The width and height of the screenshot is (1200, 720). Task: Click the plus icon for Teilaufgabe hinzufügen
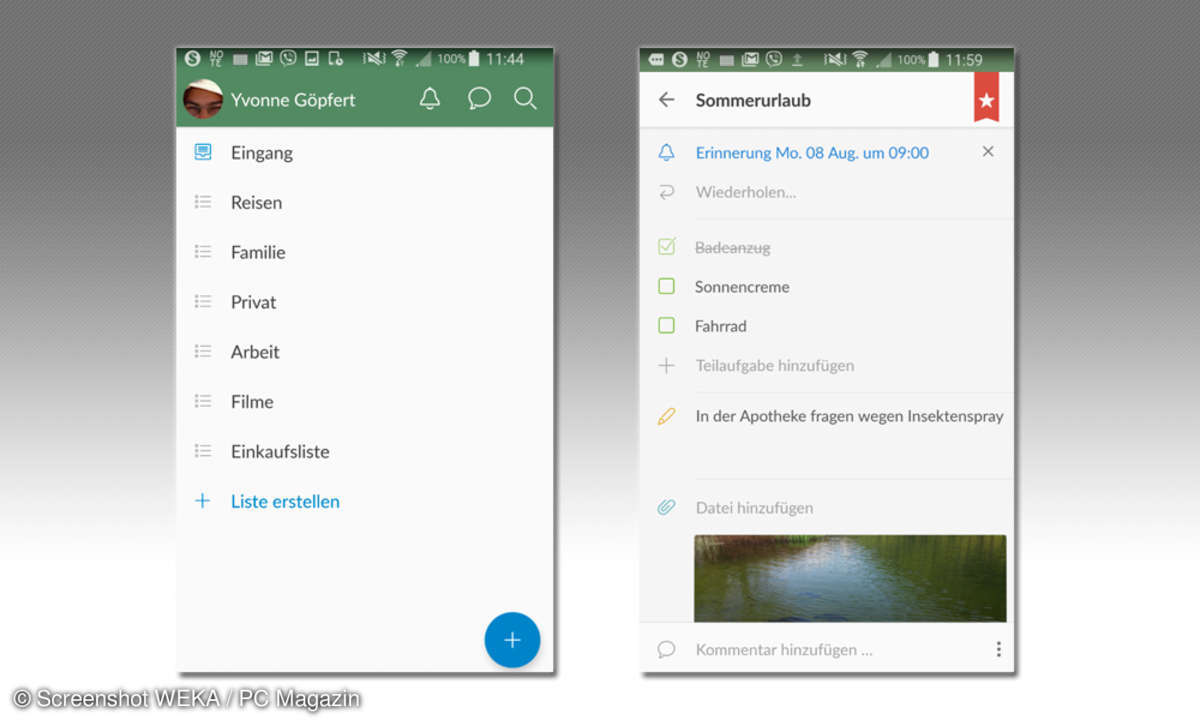(666, 365)
